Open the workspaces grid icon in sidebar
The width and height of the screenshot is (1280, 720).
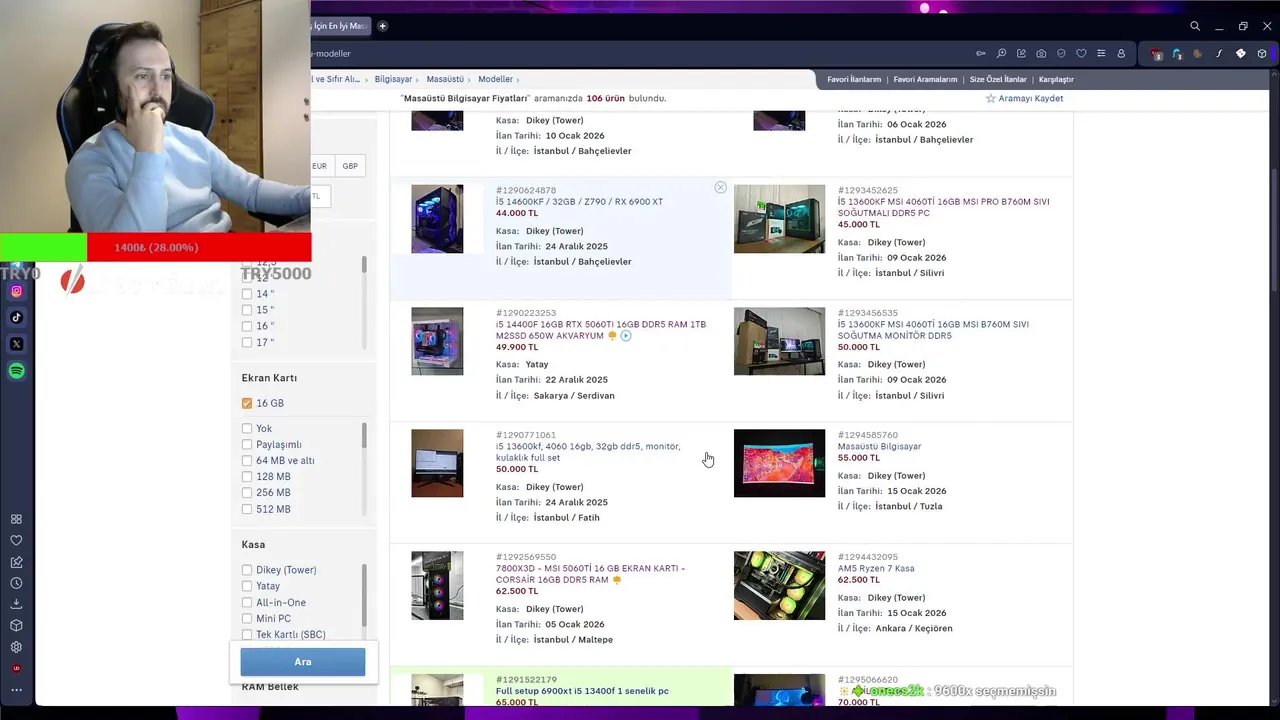16,519
